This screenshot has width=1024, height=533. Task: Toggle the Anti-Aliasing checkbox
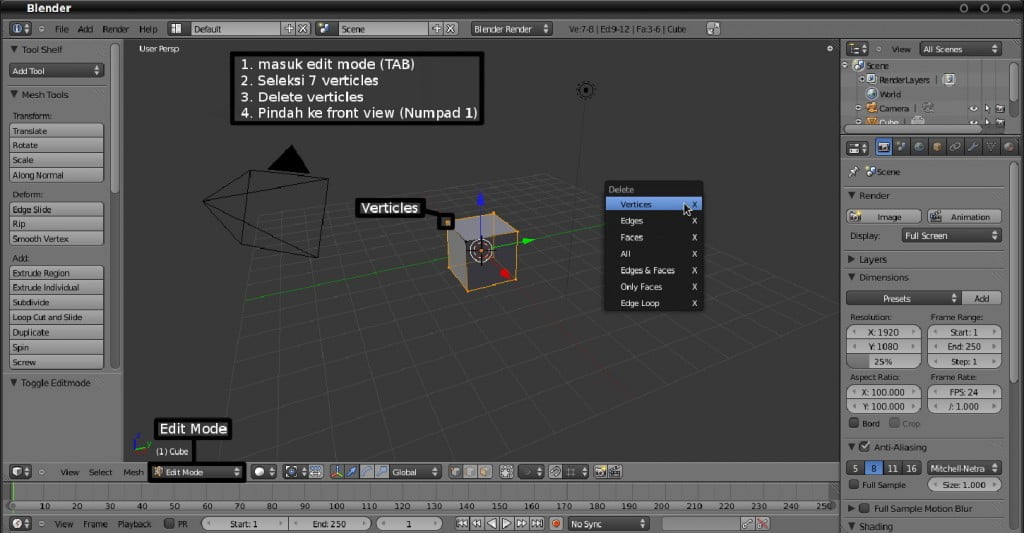864,447
